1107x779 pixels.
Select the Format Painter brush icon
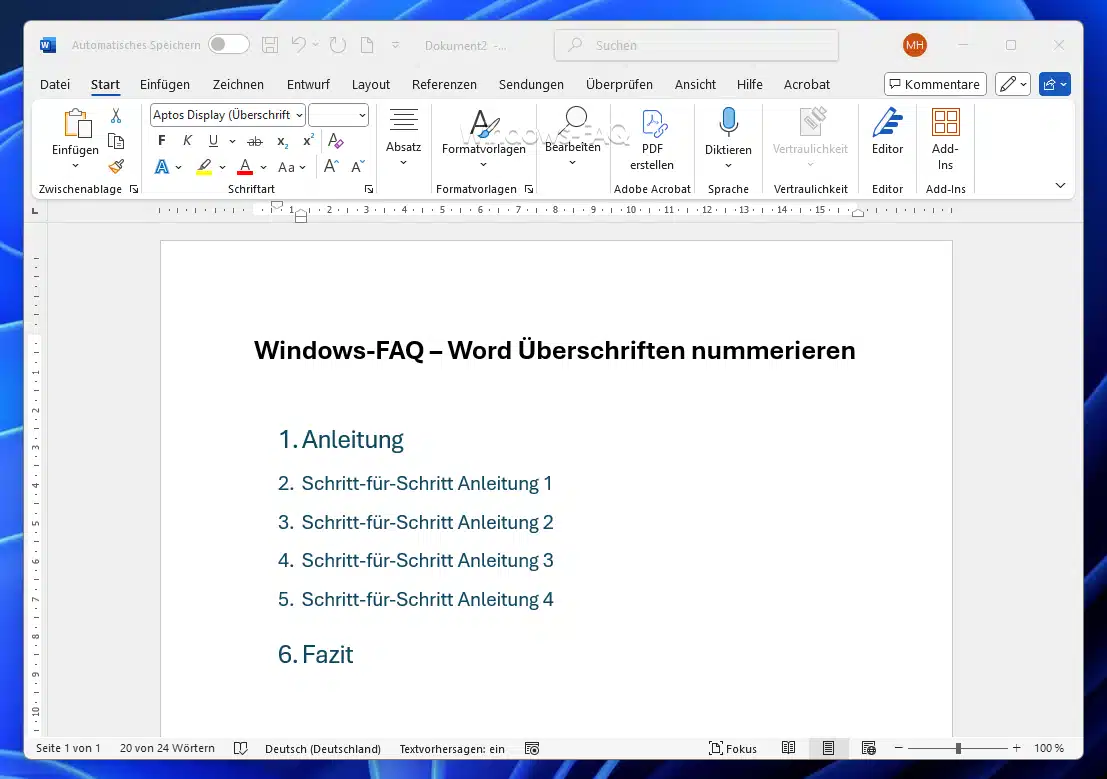[116, 166]
